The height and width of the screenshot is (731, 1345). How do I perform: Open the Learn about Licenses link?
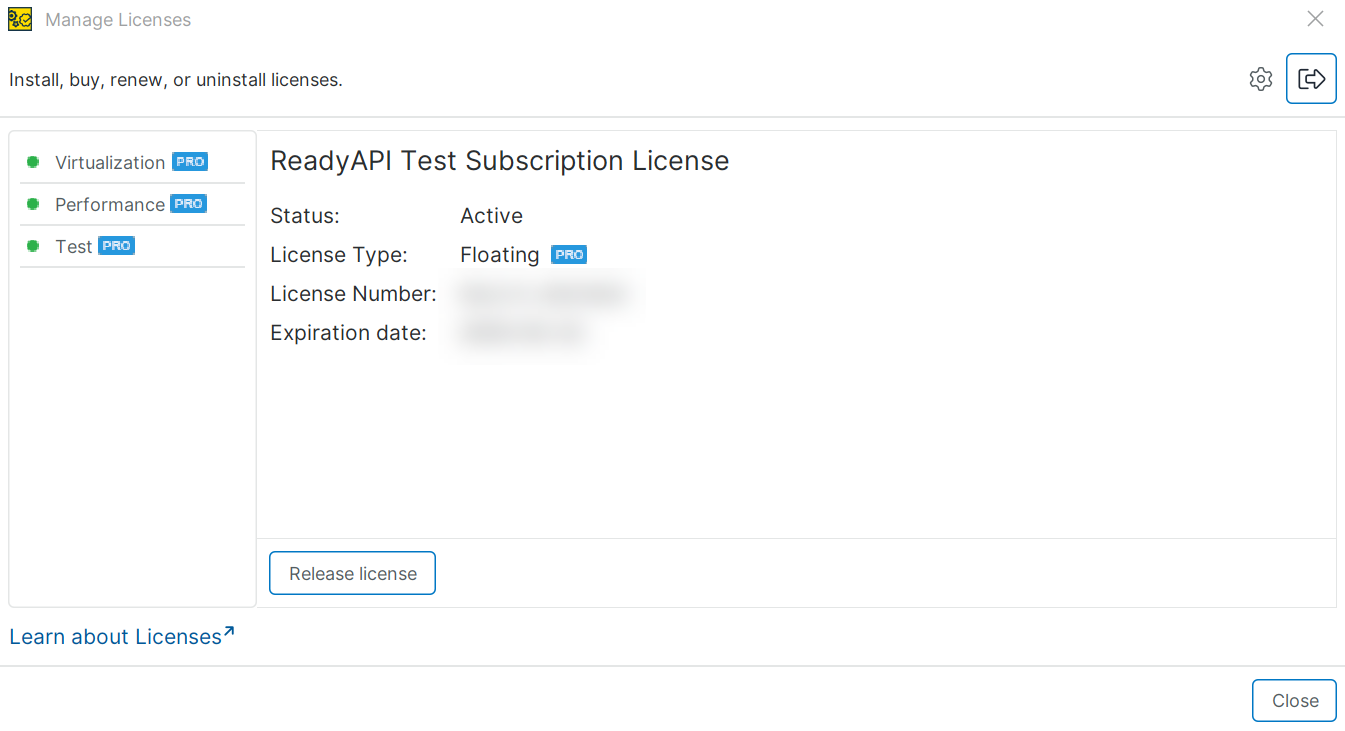pyautogui.click(x=122, y=636)
